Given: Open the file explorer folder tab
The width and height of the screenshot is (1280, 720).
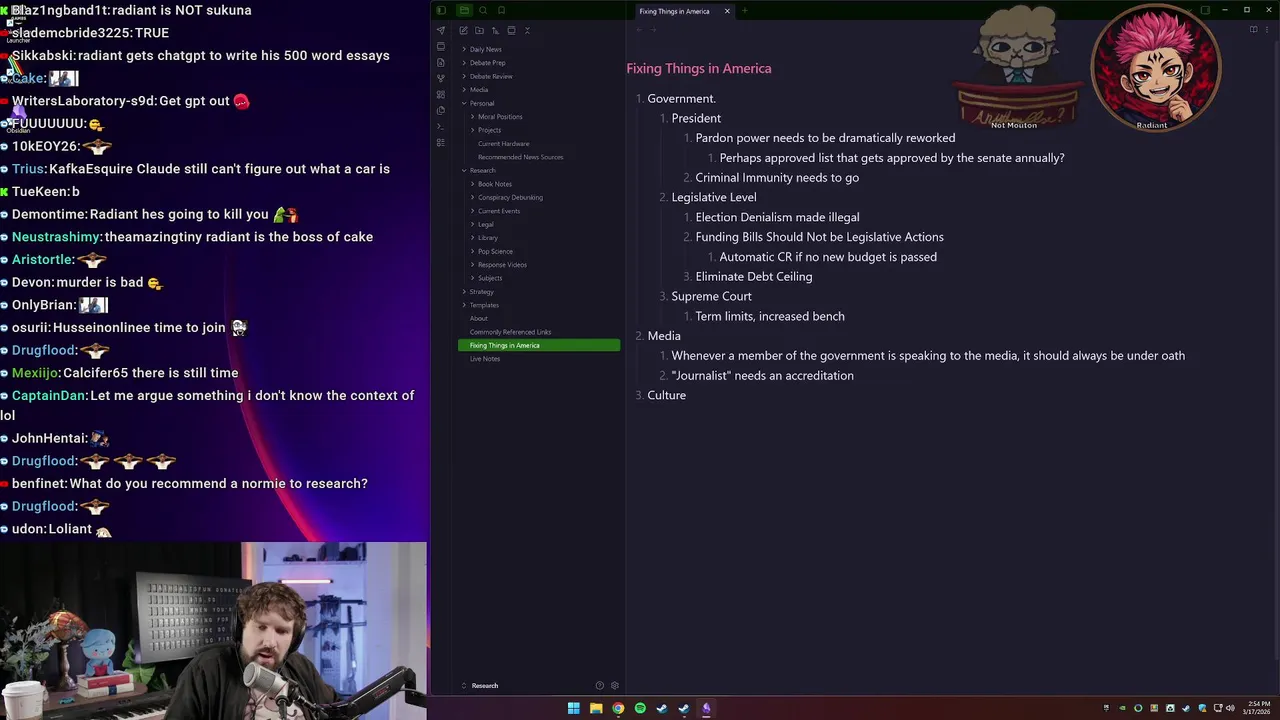Looking at the screenshot, I should [x=464, y=10].
